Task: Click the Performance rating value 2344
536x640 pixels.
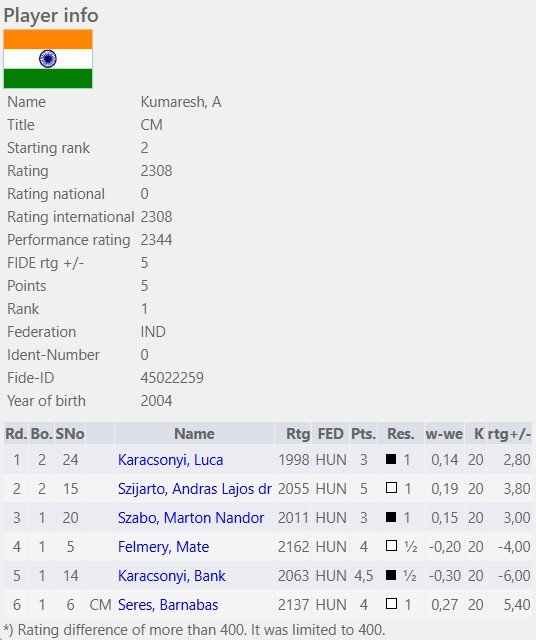Action: (156, 240)
